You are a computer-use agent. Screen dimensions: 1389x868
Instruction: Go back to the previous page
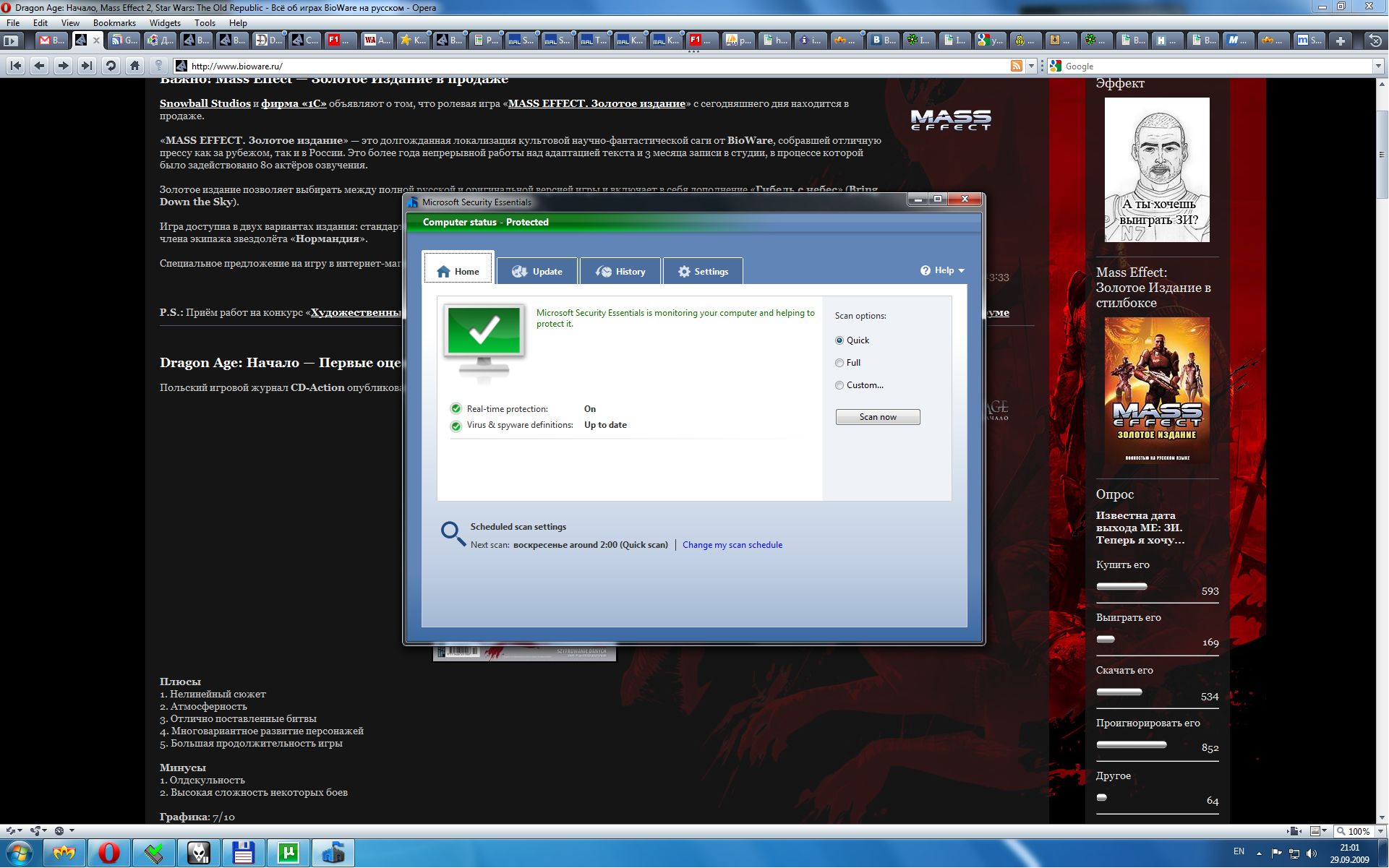point(40,66)
